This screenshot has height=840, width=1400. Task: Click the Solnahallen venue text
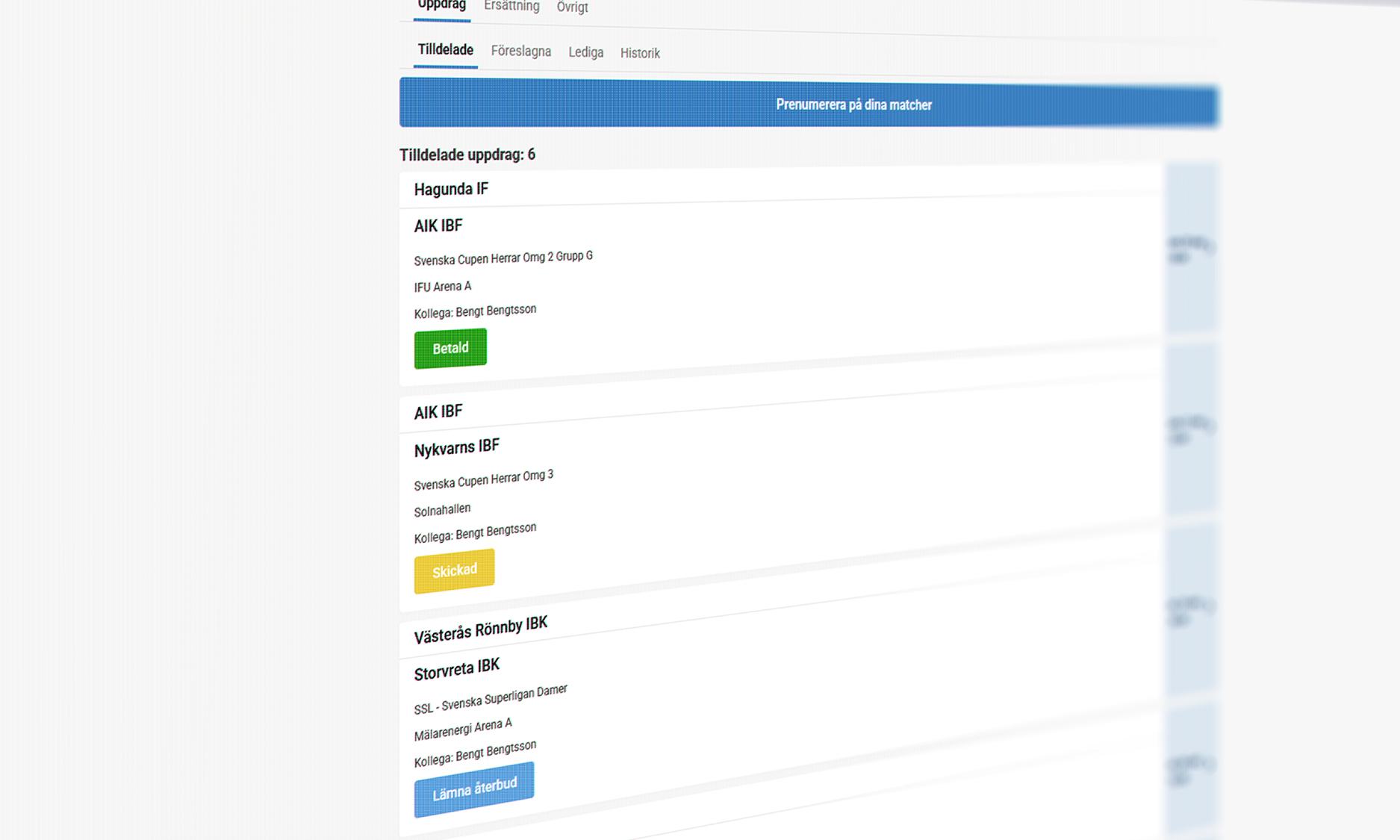pyautogui.click(x=442, y=510)
